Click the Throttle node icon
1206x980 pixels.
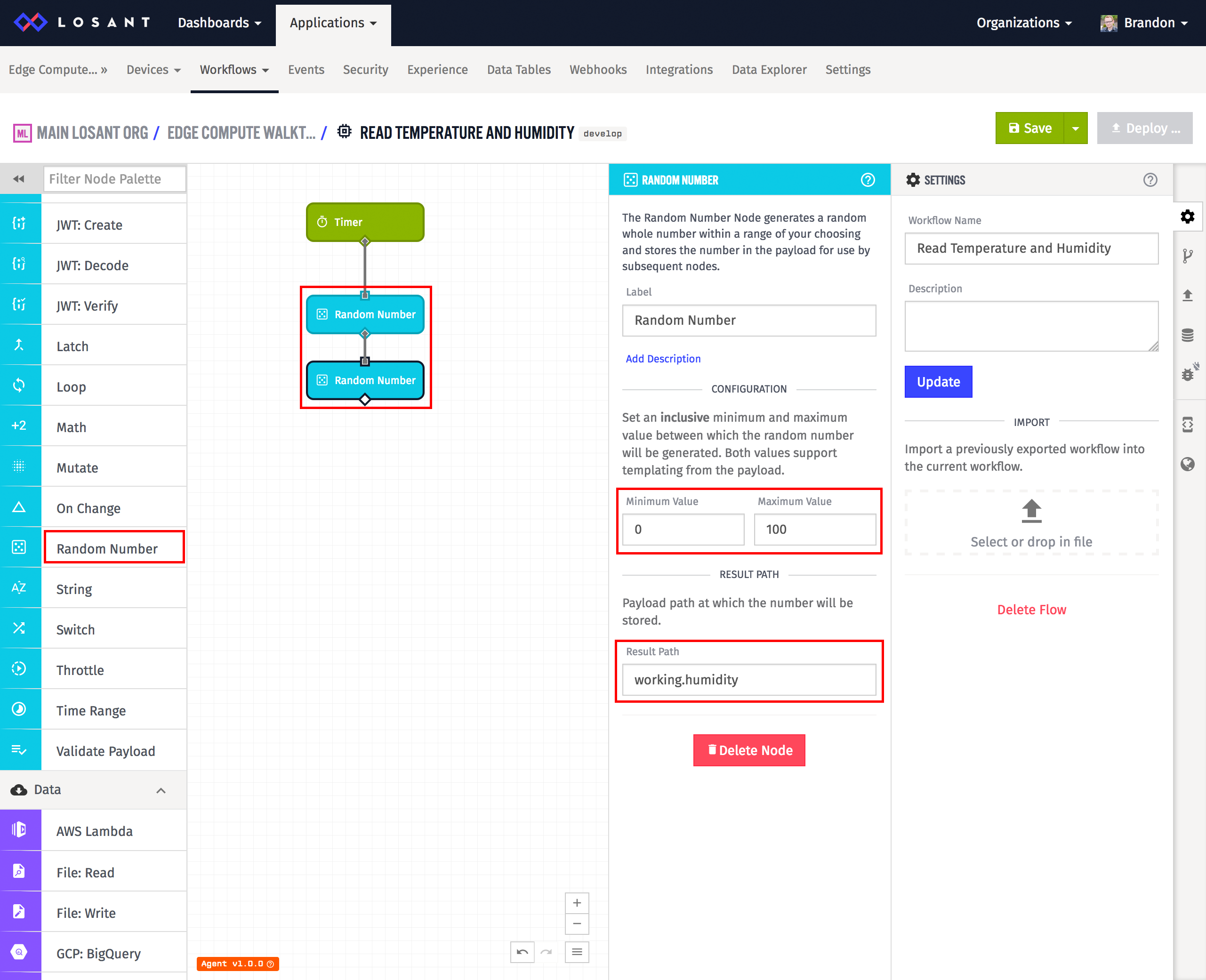[20, 669]
